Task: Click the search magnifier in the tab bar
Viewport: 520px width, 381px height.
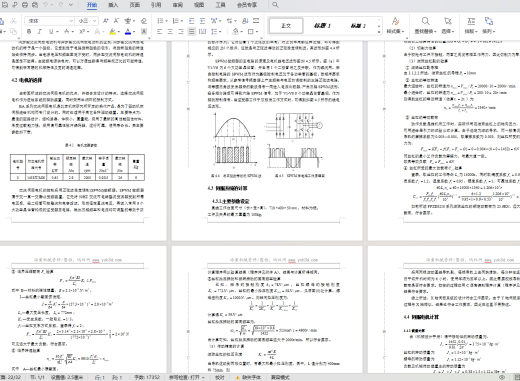Action: pos(275,5)
